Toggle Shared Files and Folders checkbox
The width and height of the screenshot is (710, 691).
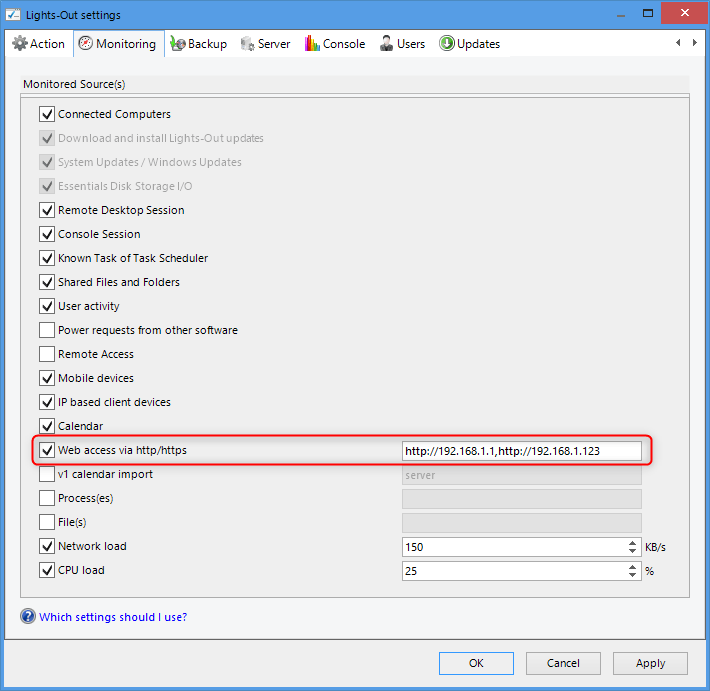pos(47,282)
